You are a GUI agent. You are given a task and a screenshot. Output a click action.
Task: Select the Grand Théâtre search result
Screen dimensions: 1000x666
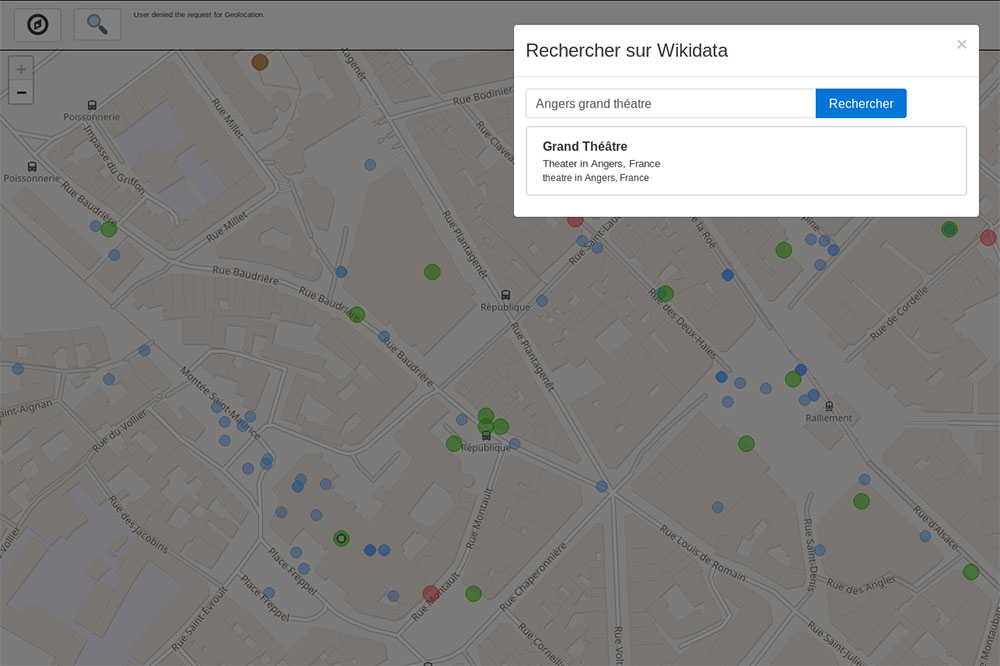[746, 161]
